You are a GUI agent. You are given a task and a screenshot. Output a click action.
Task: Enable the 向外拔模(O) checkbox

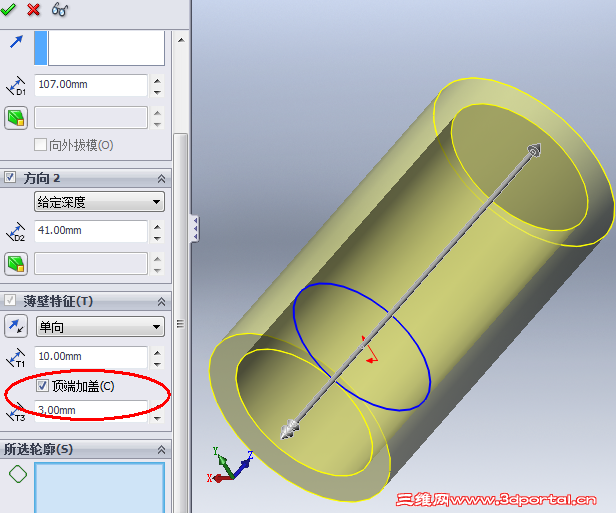(x=40, y=145)
